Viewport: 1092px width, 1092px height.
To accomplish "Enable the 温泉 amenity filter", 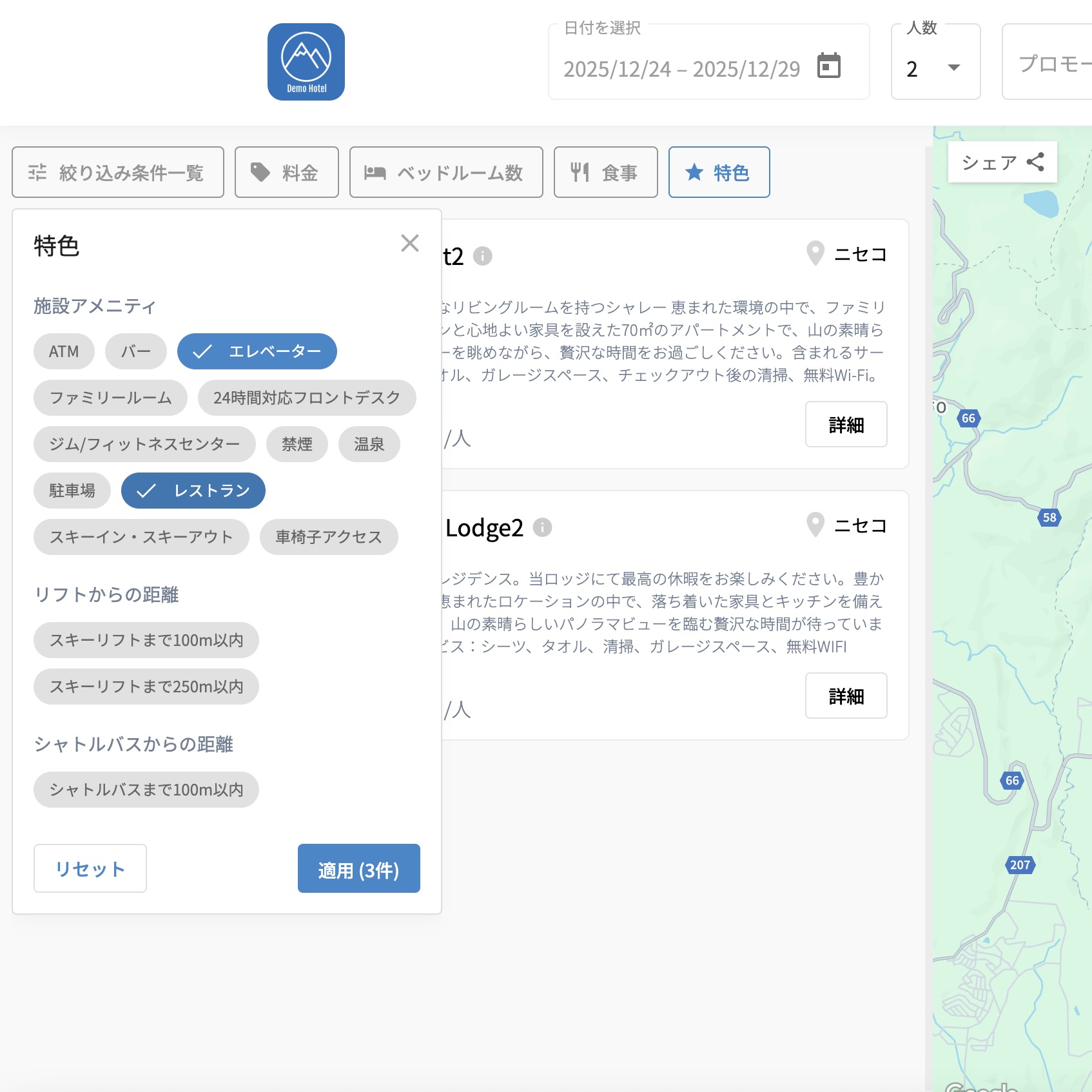I will click(369, 444).
